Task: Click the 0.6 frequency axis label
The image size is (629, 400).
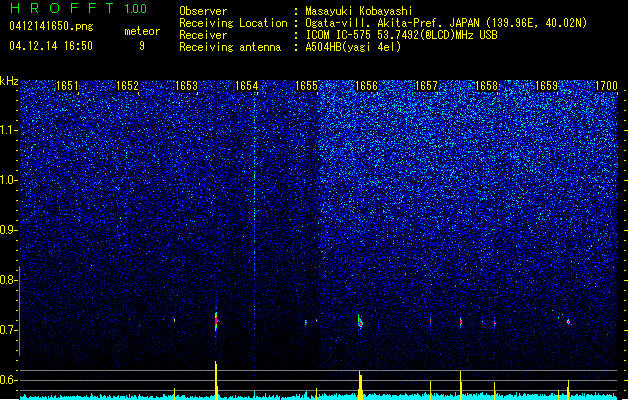Action: pos(8,380)
